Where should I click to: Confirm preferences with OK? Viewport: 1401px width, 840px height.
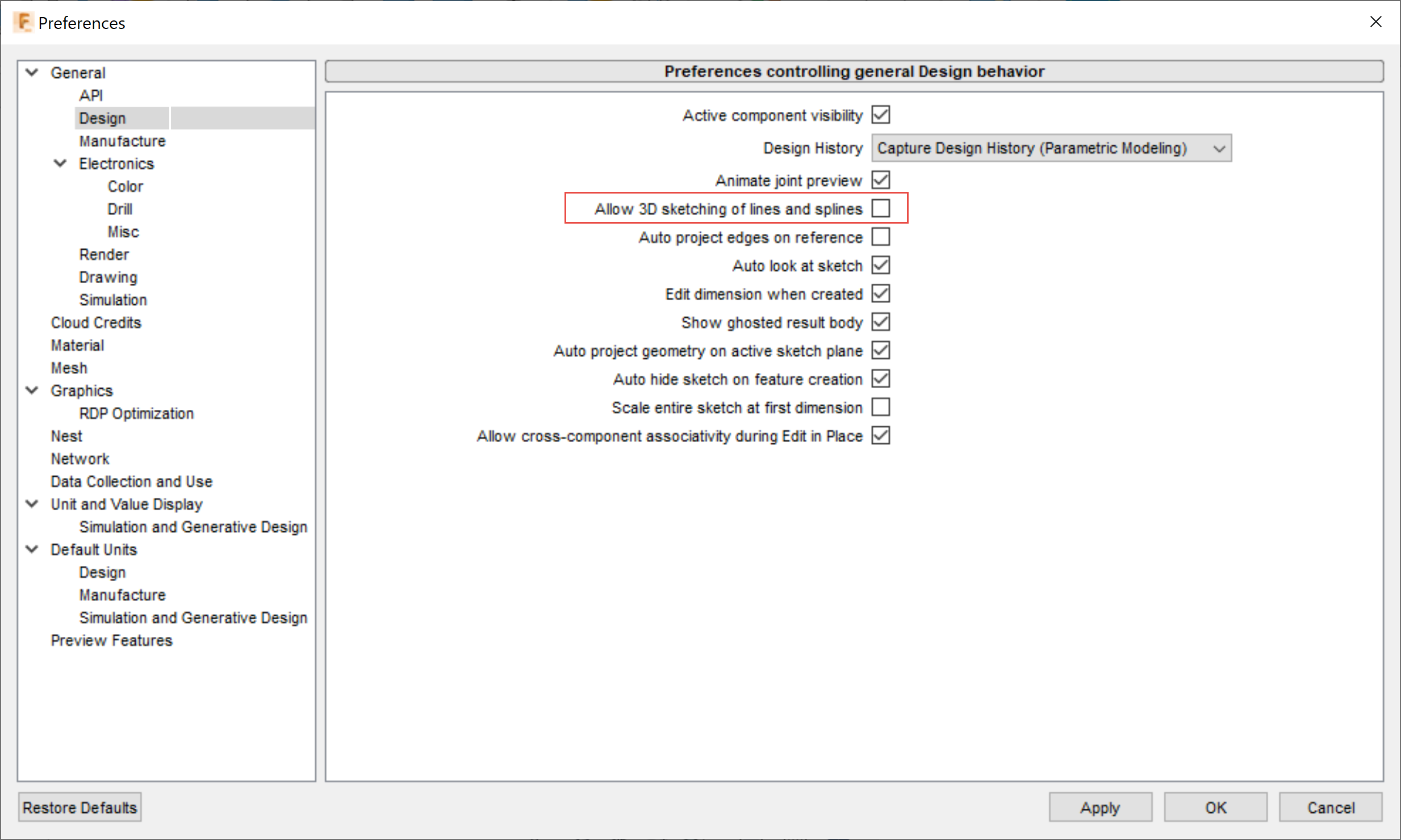(1215, 807)
